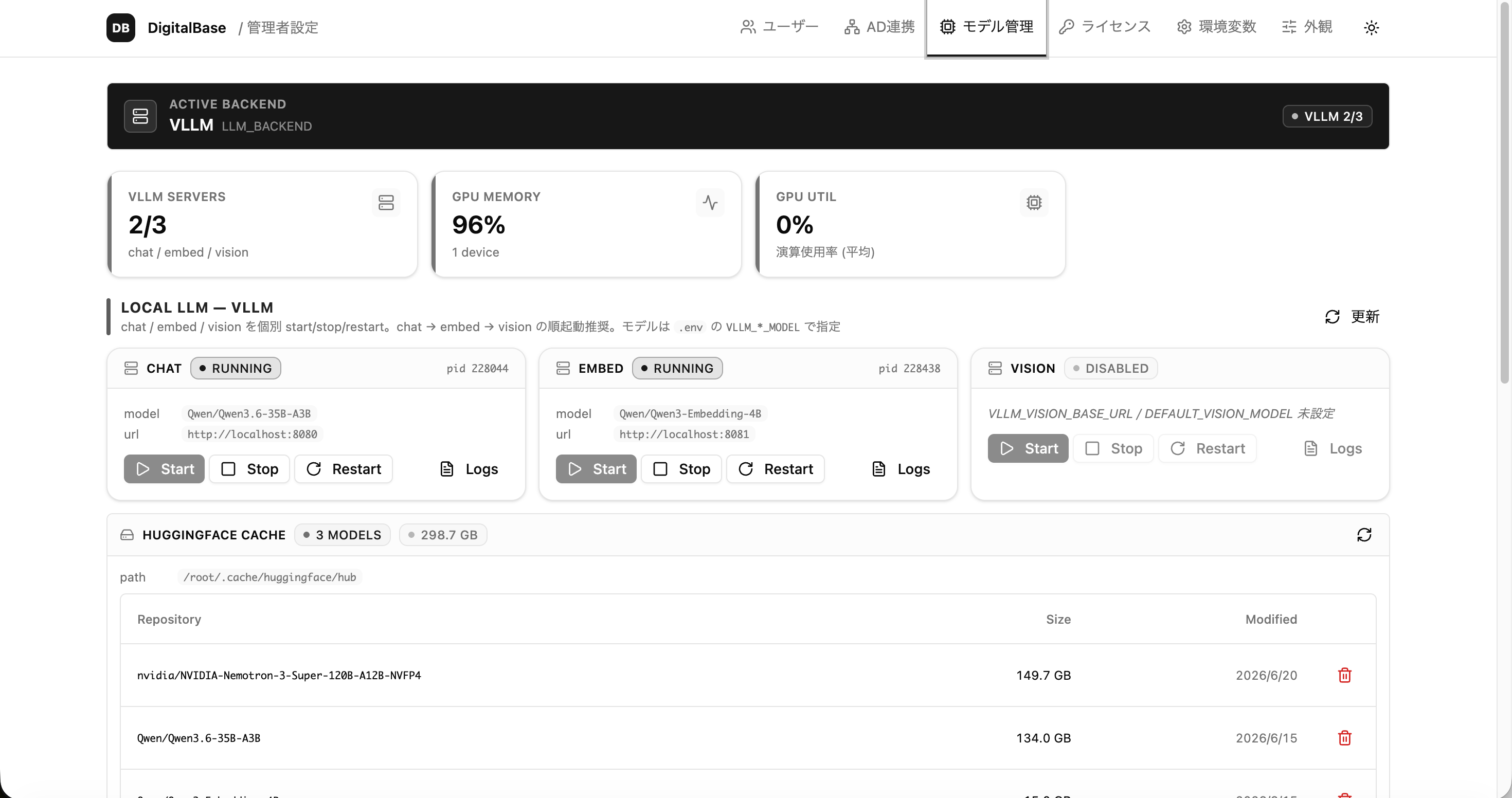Restart the VISION server

point(1208,448)
